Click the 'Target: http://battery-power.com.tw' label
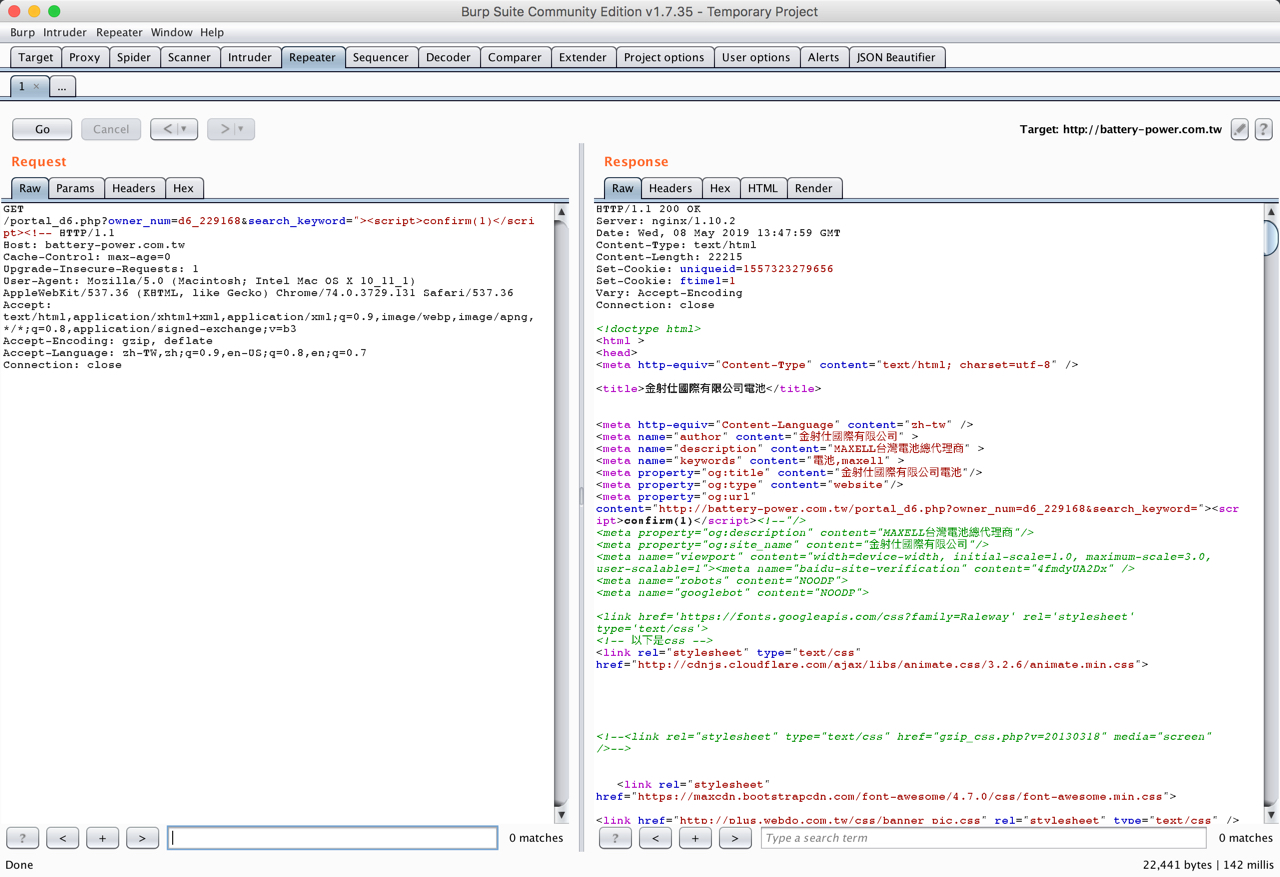1280x877 pixels. coord(1121,129)
